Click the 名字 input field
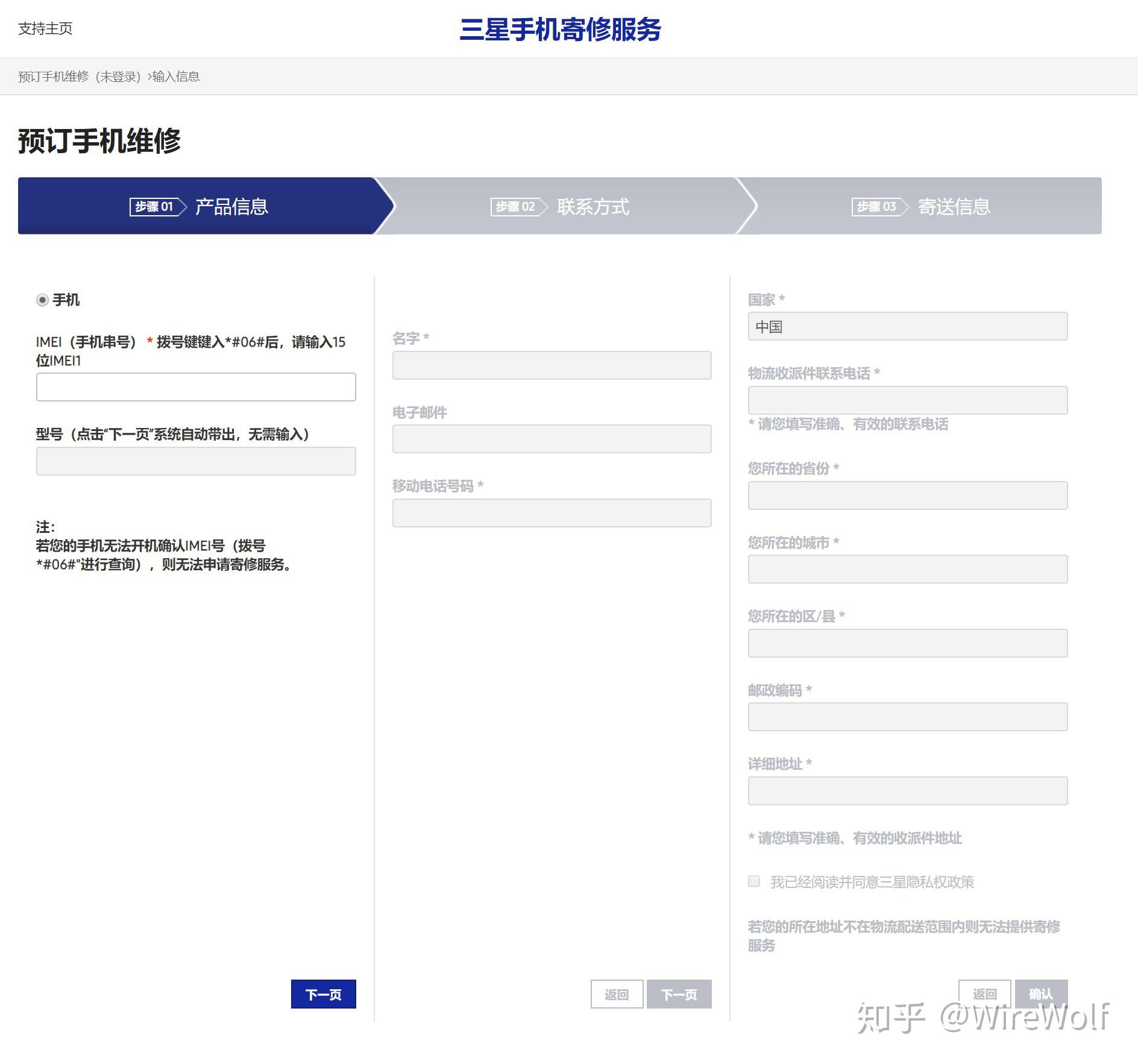Image resolution: width=1138 pixels, height=1064 pixels. click(x=552, y=365)
